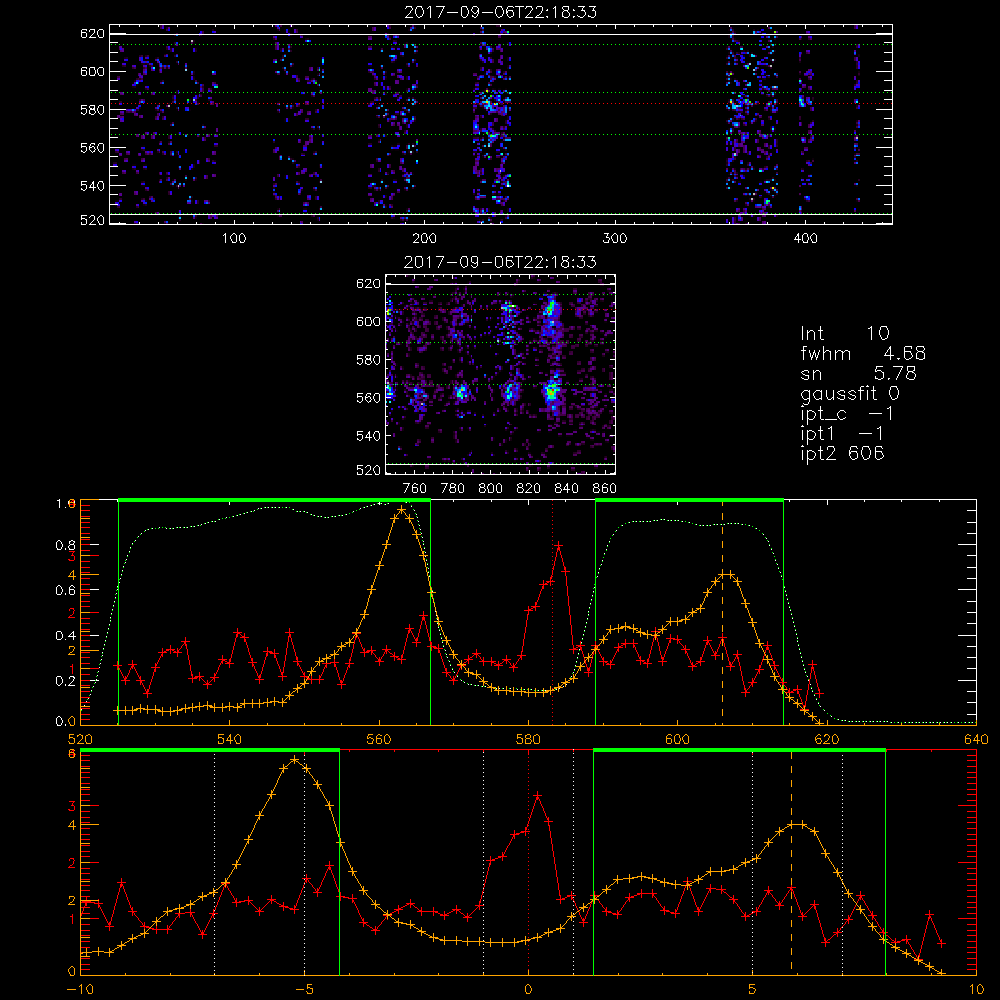Click x-axis tick label 820

[x=529, y=489]
